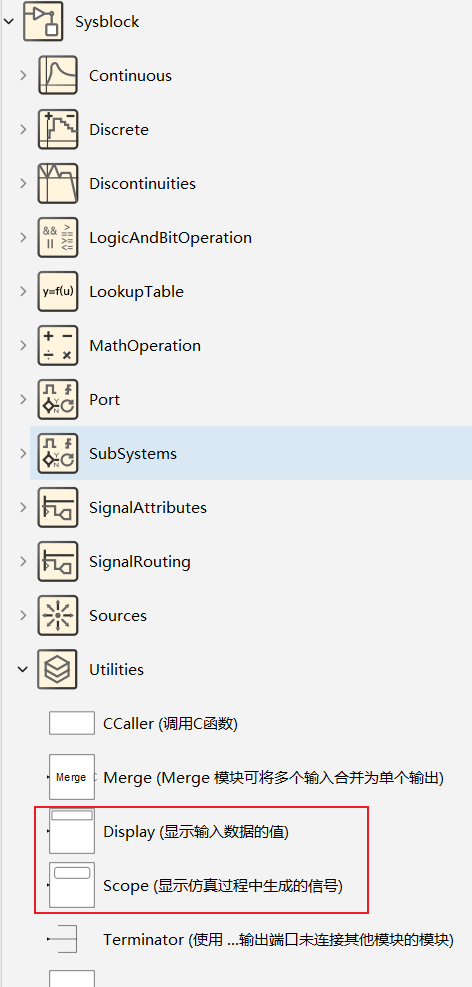The width and height of the screenshot is (472, 987).
Task: Expand the Port category chevron
Action: pyautogui.click(x=23, y=399)
